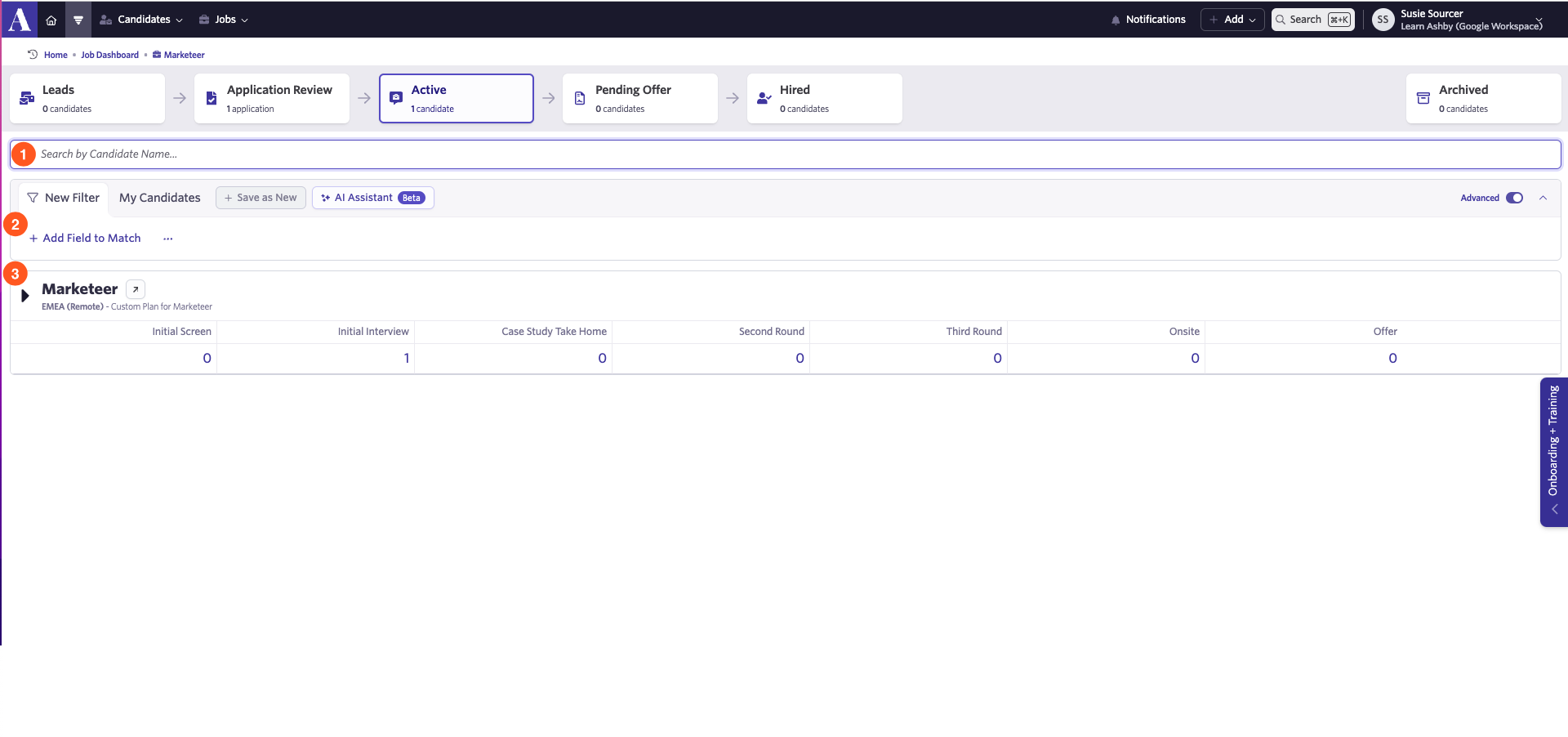Open Marketeer job in new view arrow icon
The width and height of the screenshot is (1568, 737).
[x=136, y=289]
